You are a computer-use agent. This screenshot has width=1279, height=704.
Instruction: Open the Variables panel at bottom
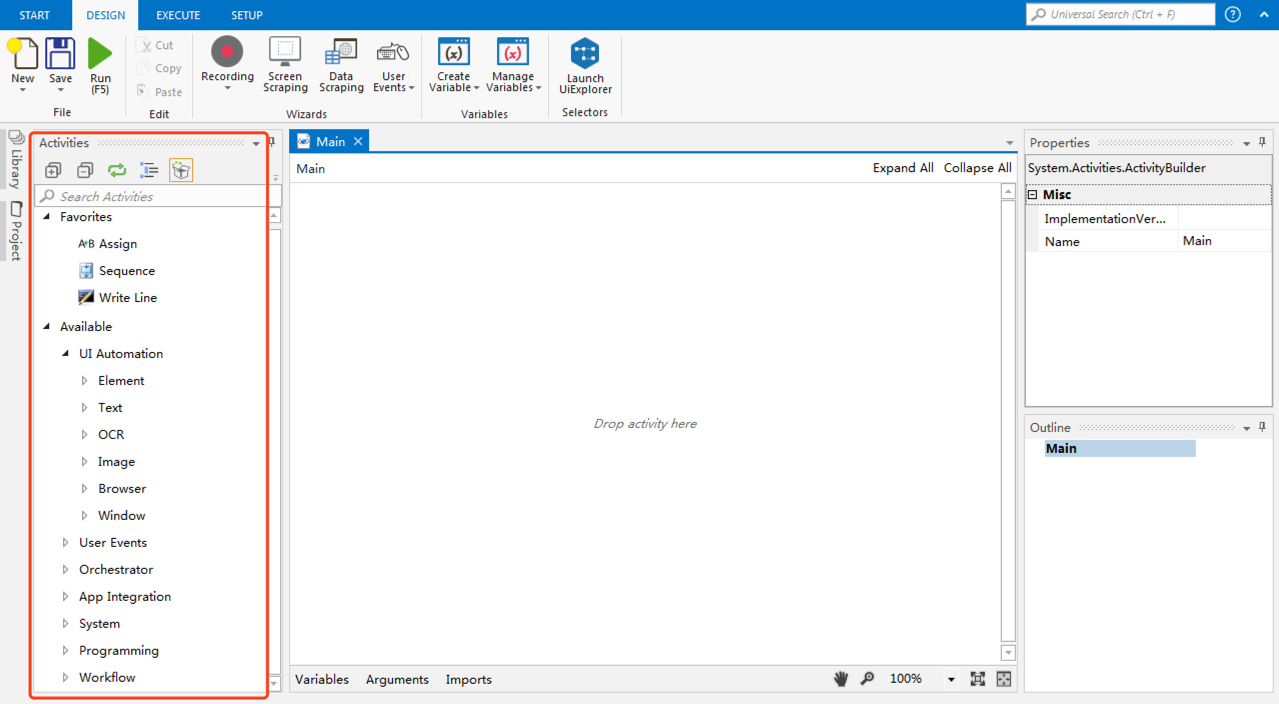pyautogui.click(x=322, y=679)
